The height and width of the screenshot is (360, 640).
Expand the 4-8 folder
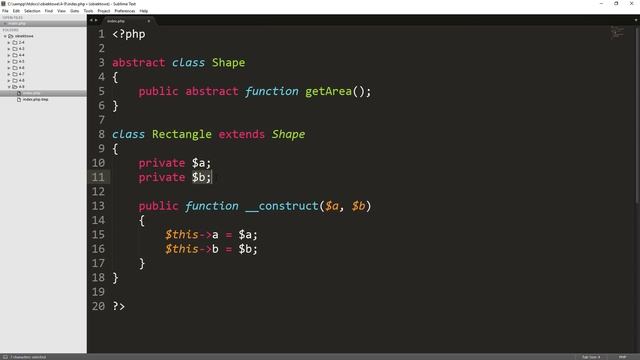click(x=9, y=80)
